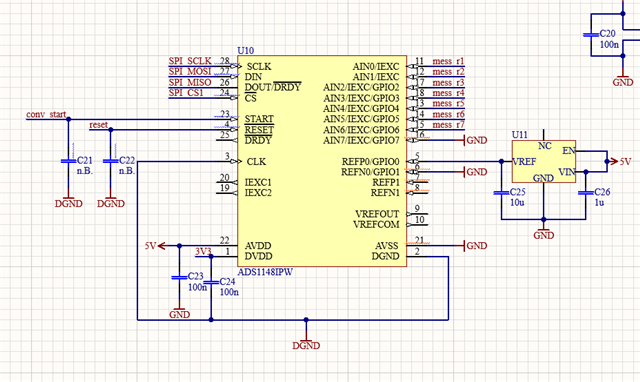The height and width of the screenshot is (382, 640).
Task: Select capacitor C25 symbol
Action: coord(501,192)
